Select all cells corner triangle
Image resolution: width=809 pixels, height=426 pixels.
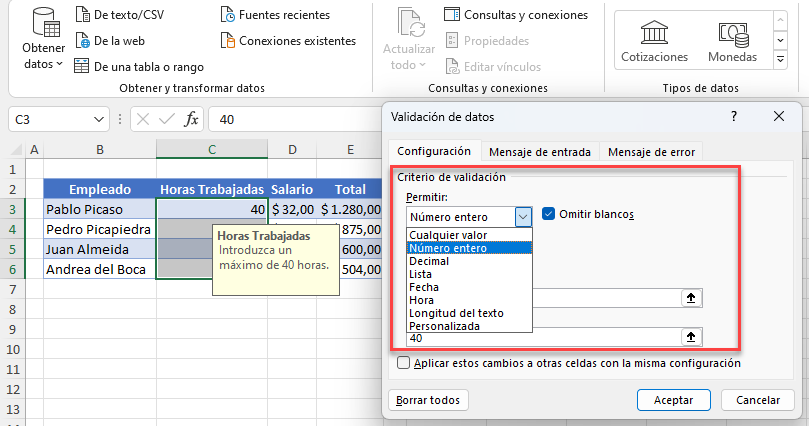pyautogui.click(x=16, y=150)
